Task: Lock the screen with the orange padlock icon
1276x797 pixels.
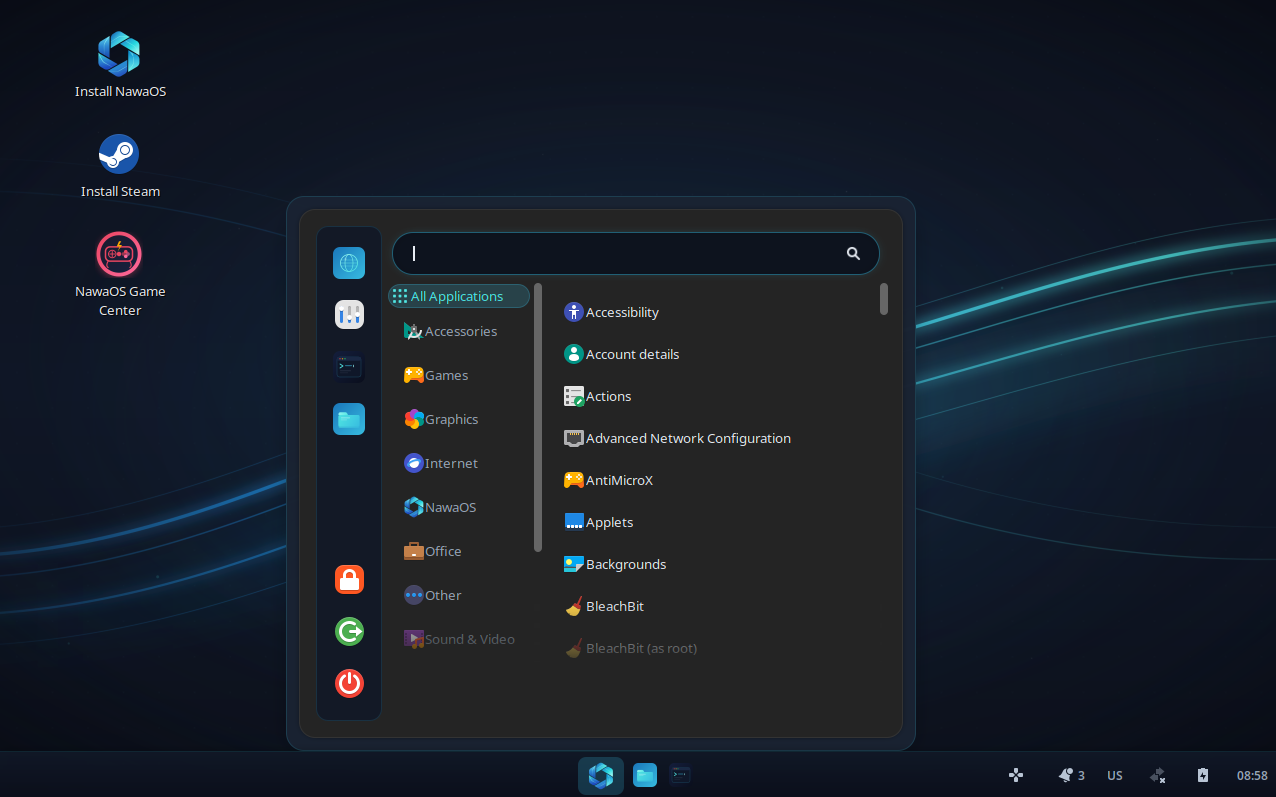Action: (349, 579)
